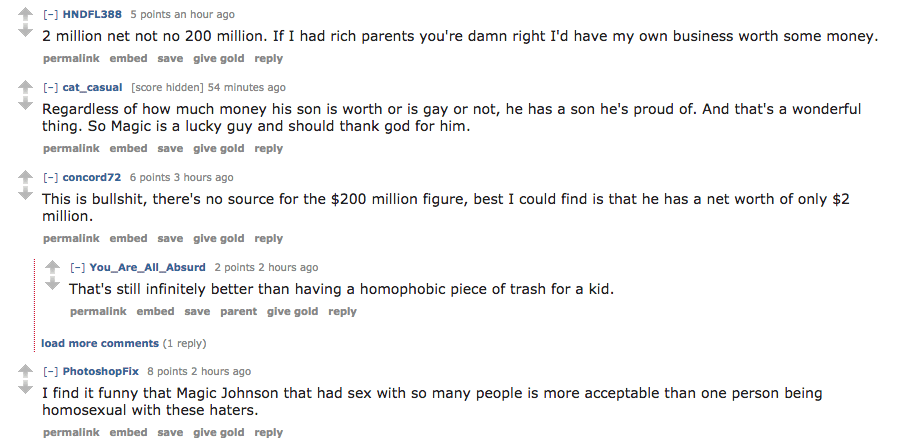
Task: Give gold to concord72's comment
Action: click(x=218, y=239)
